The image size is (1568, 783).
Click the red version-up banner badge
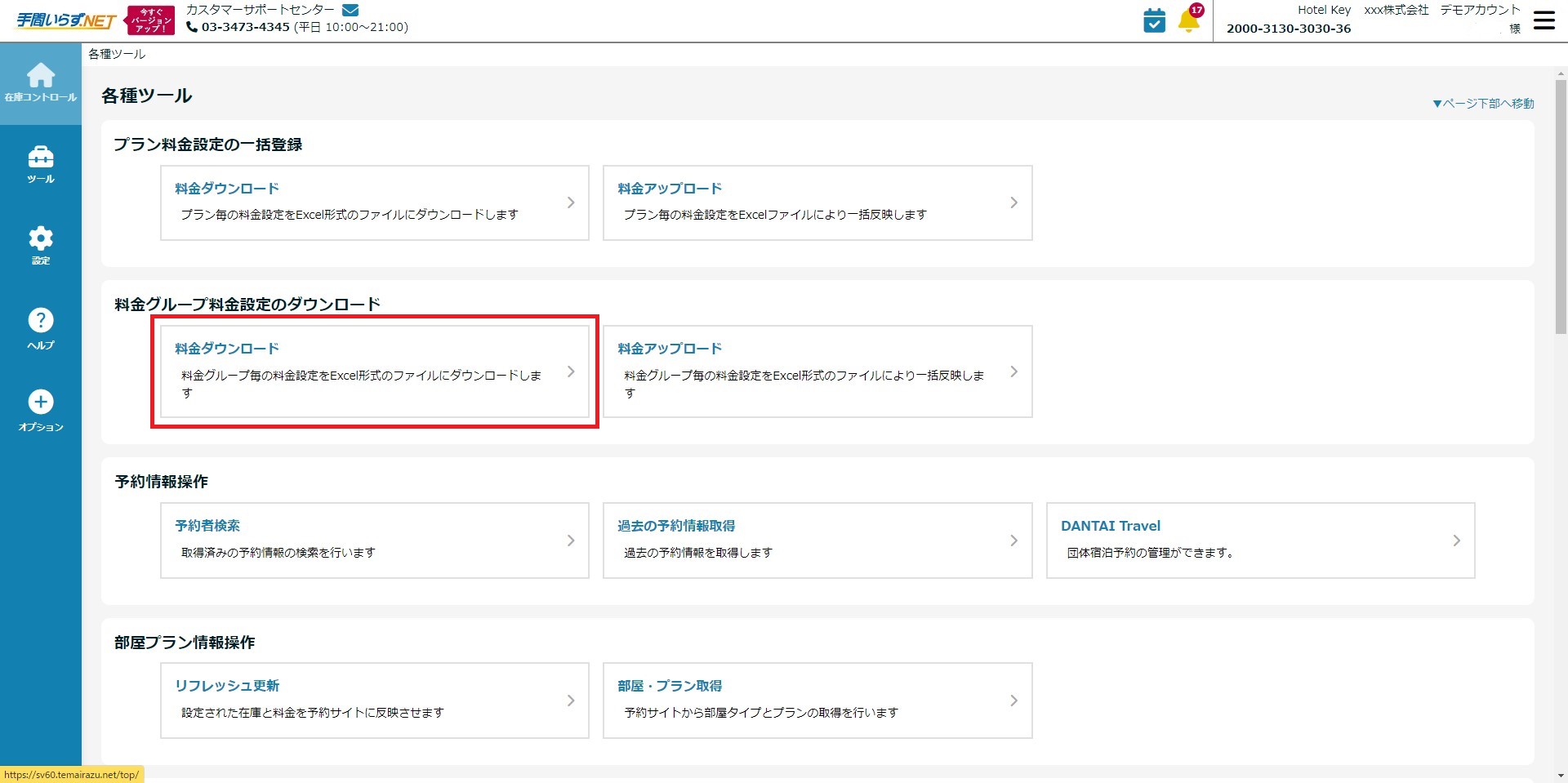tap(150, 20)
